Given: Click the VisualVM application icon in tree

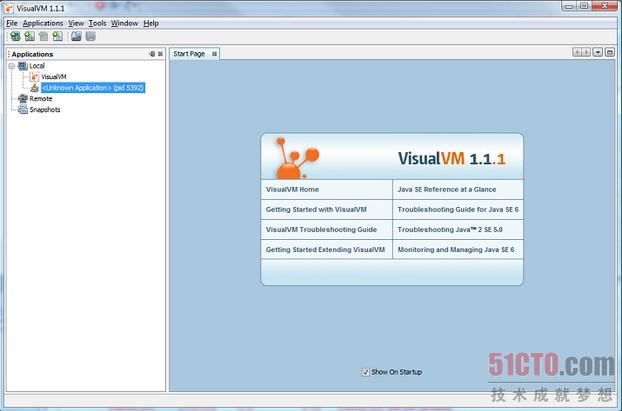Looking at the screenshot, I should coord(35,77).
